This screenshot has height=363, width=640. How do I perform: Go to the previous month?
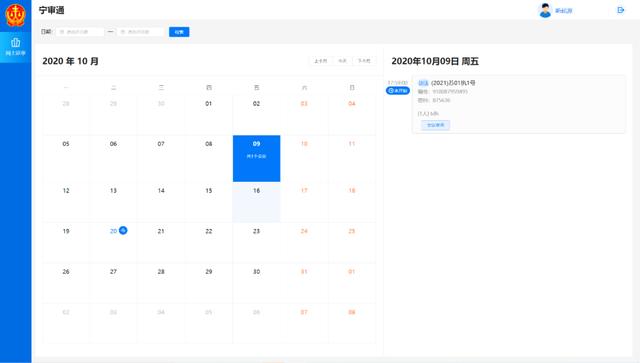click(320, 61)
